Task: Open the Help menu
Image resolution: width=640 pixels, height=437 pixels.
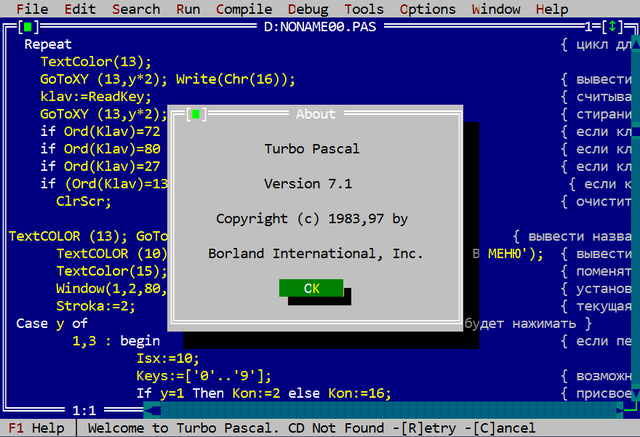Action: point(552,9)
